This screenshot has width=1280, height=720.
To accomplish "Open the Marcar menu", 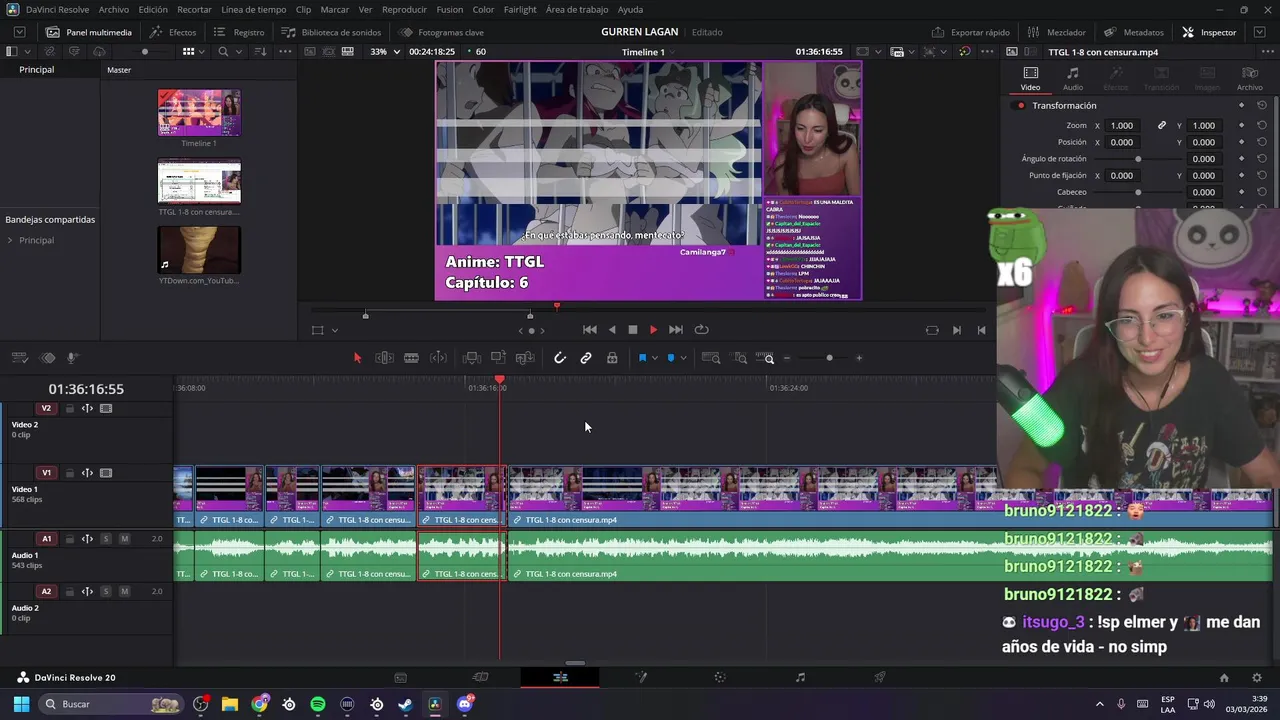I will [x=335, y=9].
